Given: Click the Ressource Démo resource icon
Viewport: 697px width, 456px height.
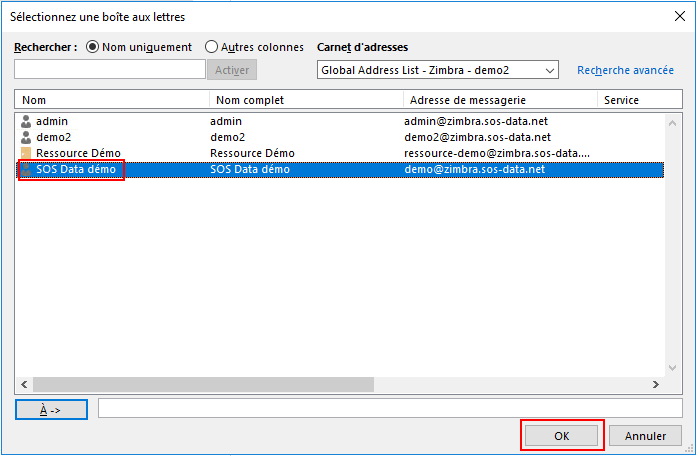Looking at the screenshot, I should pyautogui.click(x=27, y=153).
